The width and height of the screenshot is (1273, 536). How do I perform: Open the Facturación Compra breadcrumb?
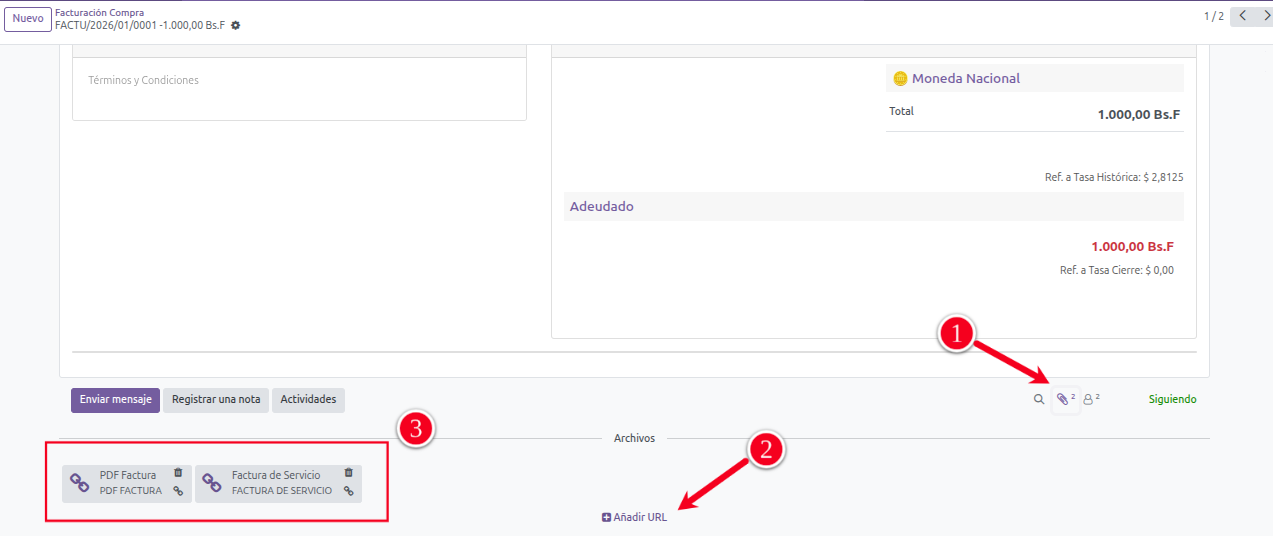(x=99, y=12)
